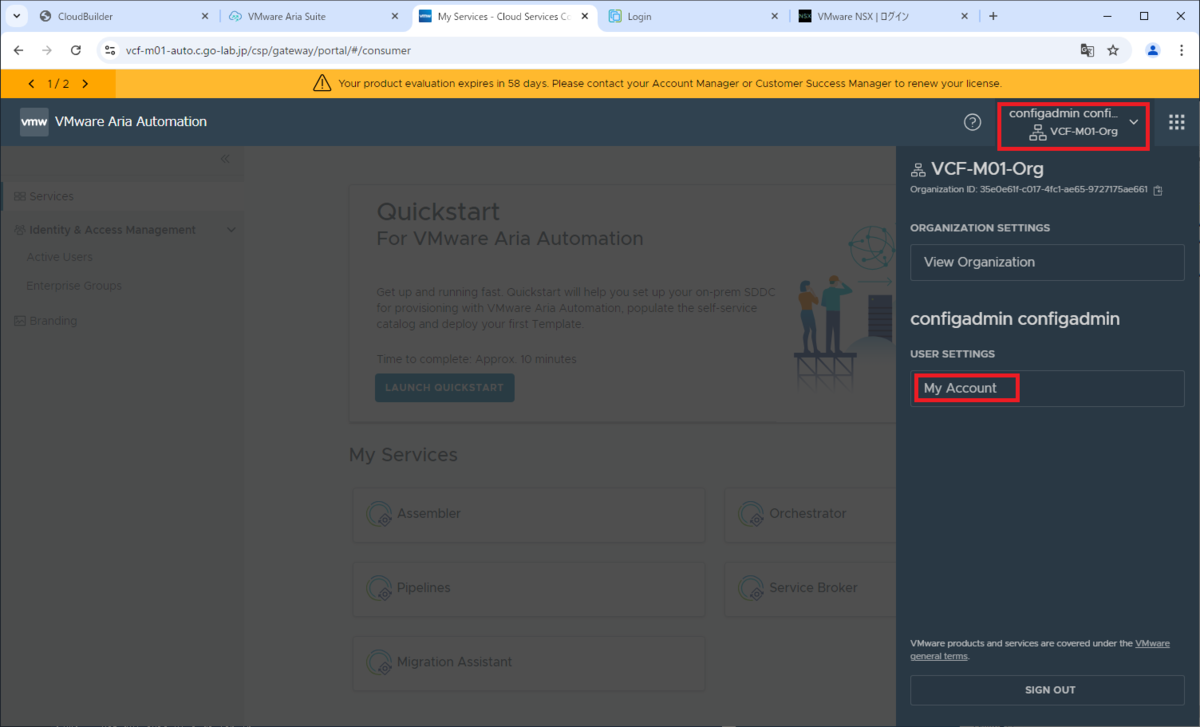This screenshot has width=1200, height=727.
Task: Click the VMware vmw logo
Action: [34, 122]
